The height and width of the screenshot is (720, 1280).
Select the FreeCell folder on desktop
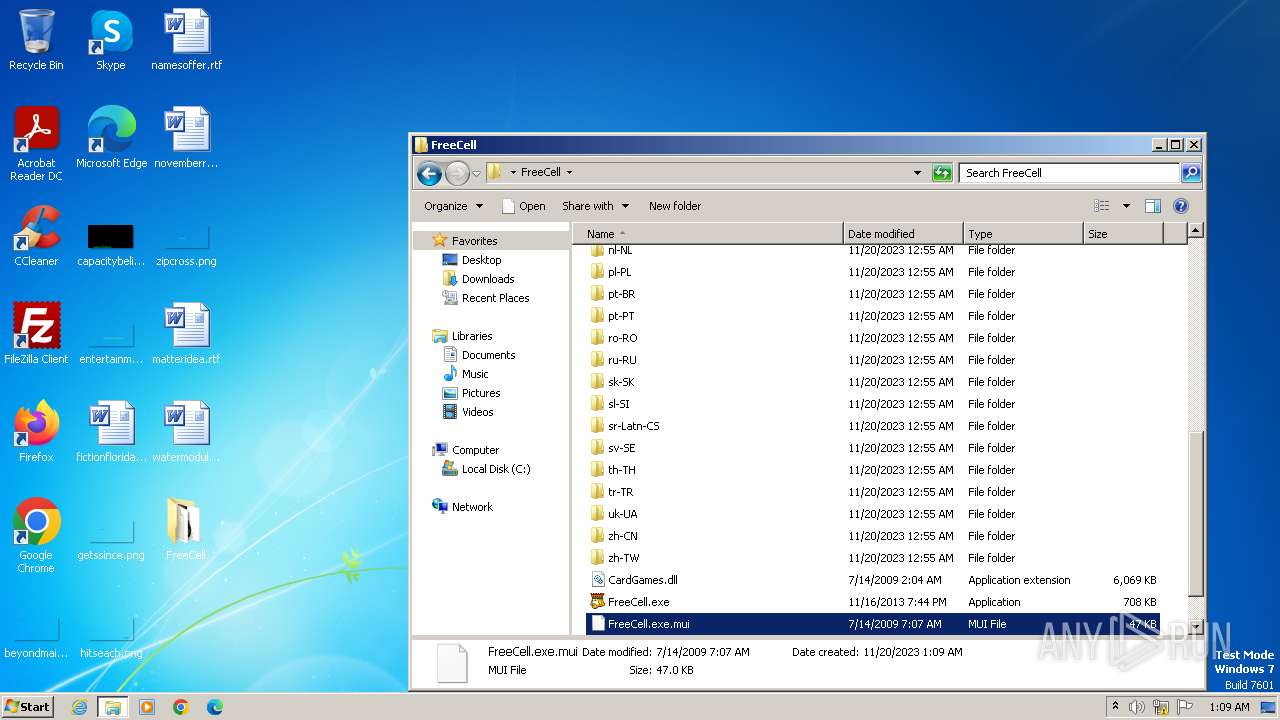coord(186,530)
